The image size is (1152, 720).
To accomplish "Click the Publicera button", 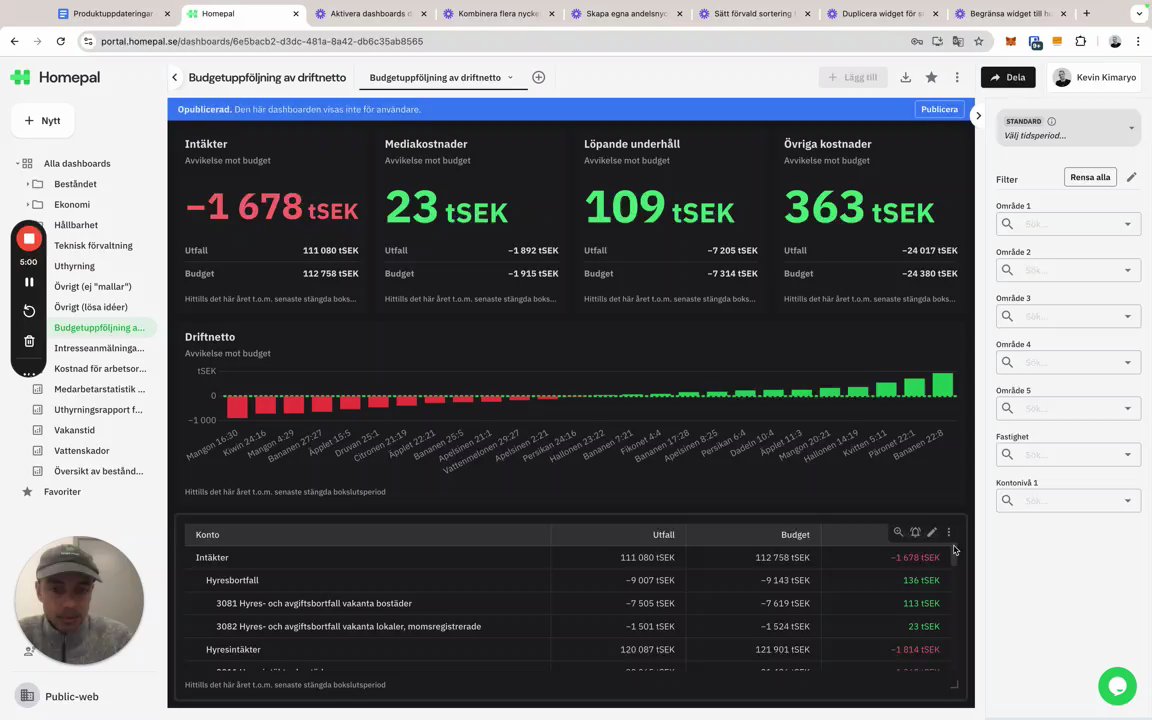I will pyautogui.click(x=939, y=109).
